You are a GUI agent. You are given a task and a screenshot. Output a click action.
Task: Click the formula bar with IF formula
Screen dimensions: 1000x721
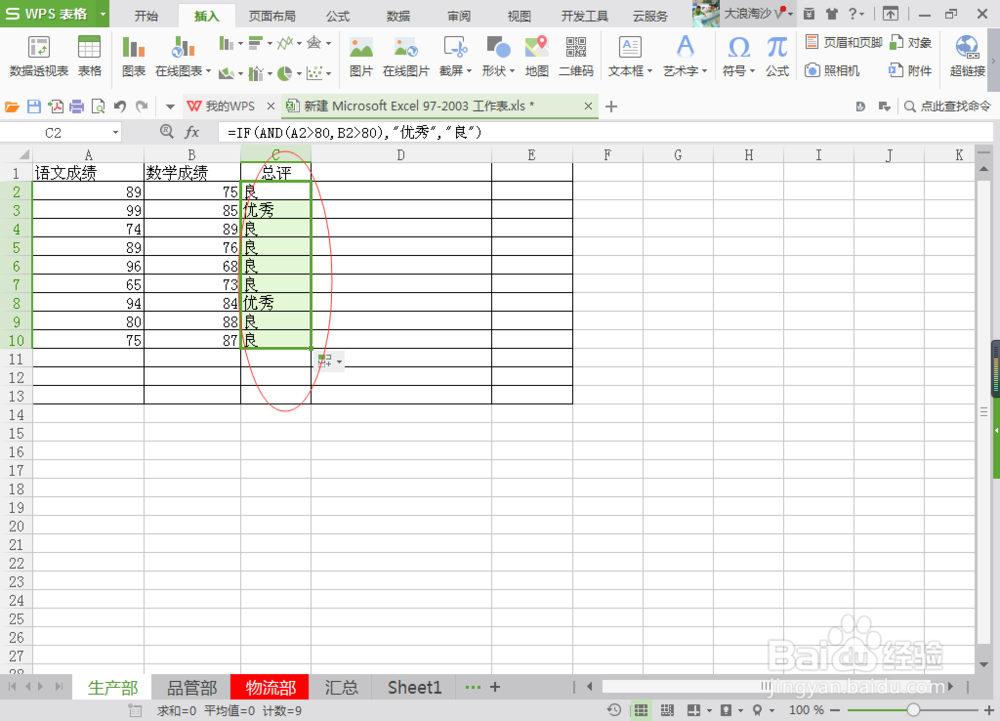605,133
